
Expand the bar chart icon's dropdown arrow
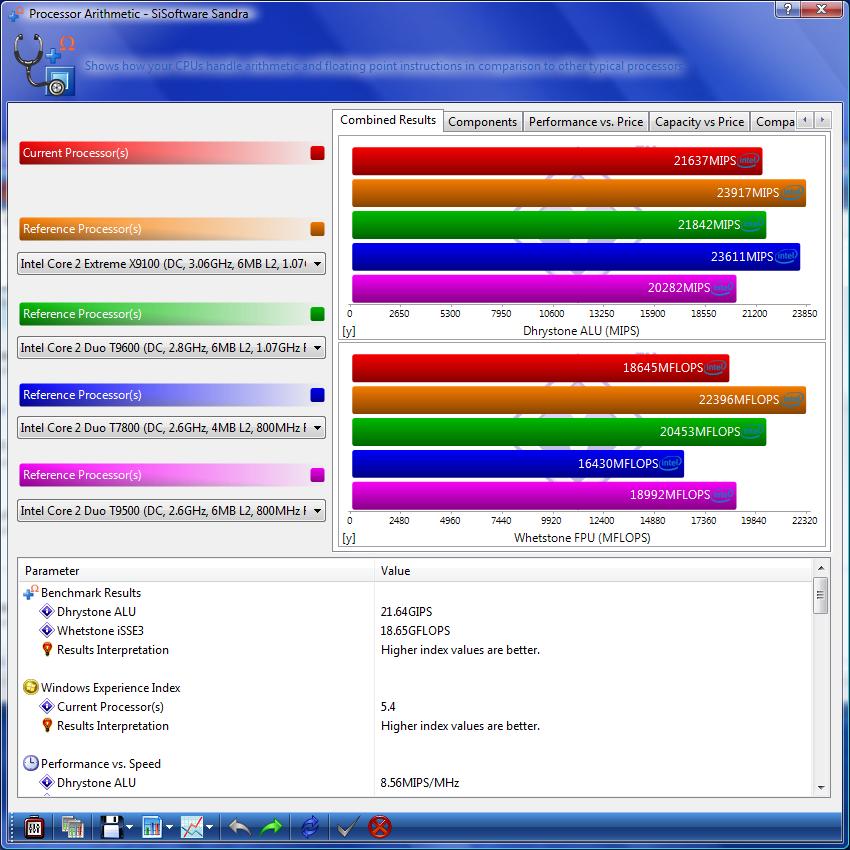tap(169, 827)
